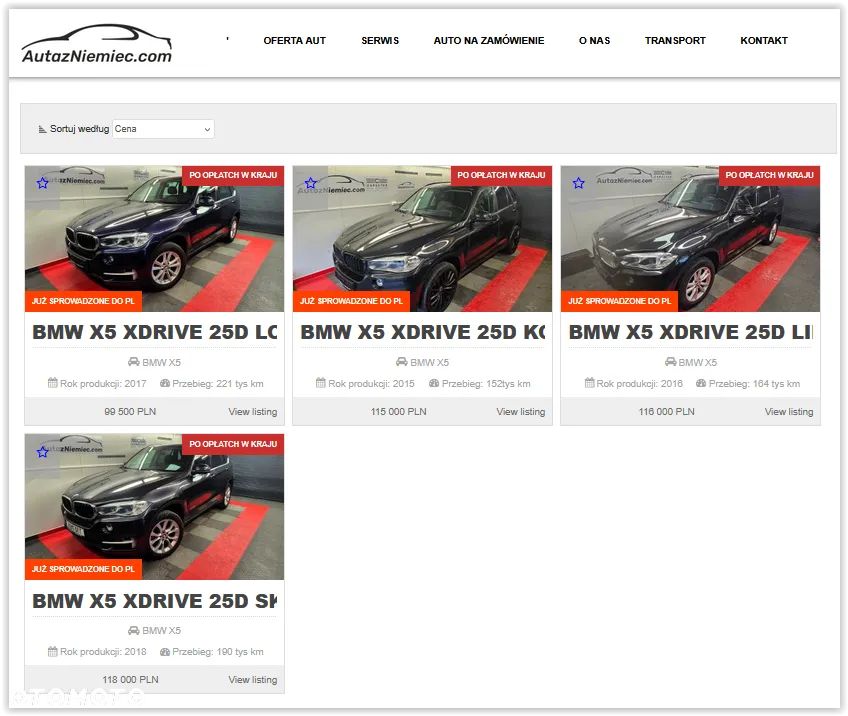Viewport: 848px width, 716px height.
Task: Click JUŻ SPROWADZONE DO PL badge on 2018 car
Action: coord(83,569)
